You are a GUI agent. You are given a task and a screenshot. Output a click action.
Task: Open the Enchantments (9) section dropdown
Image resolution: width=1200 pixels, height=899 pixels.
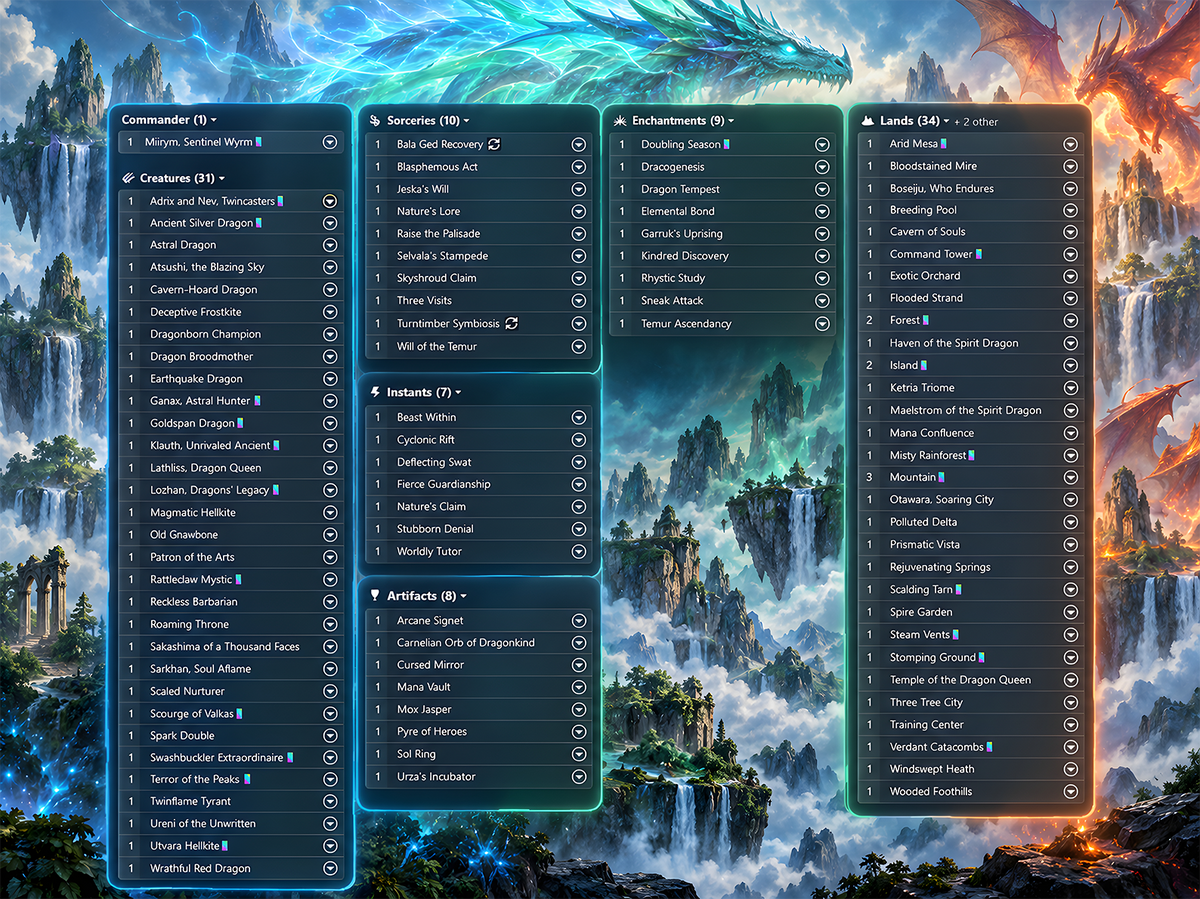tap(730, 121)
